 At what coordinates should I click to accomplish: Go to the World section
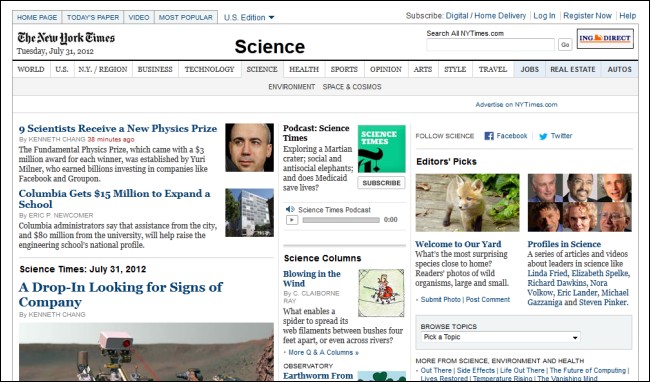click(31, 69)
